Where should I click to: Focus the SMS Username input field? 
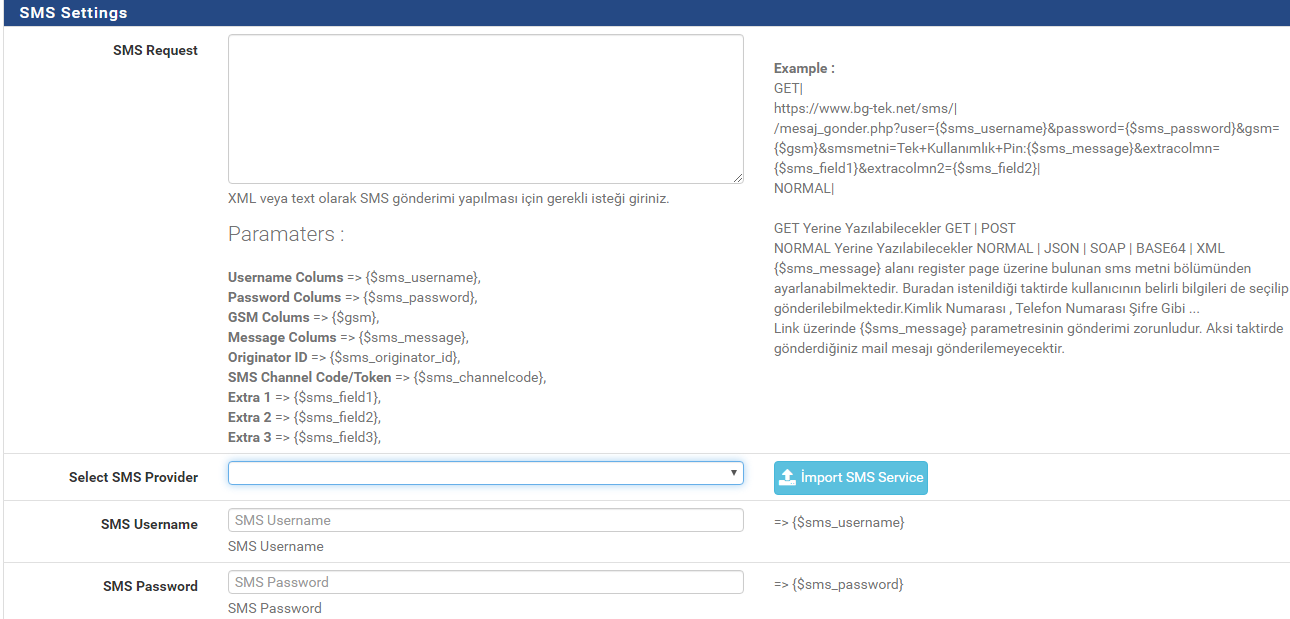[x=485, y=520]
